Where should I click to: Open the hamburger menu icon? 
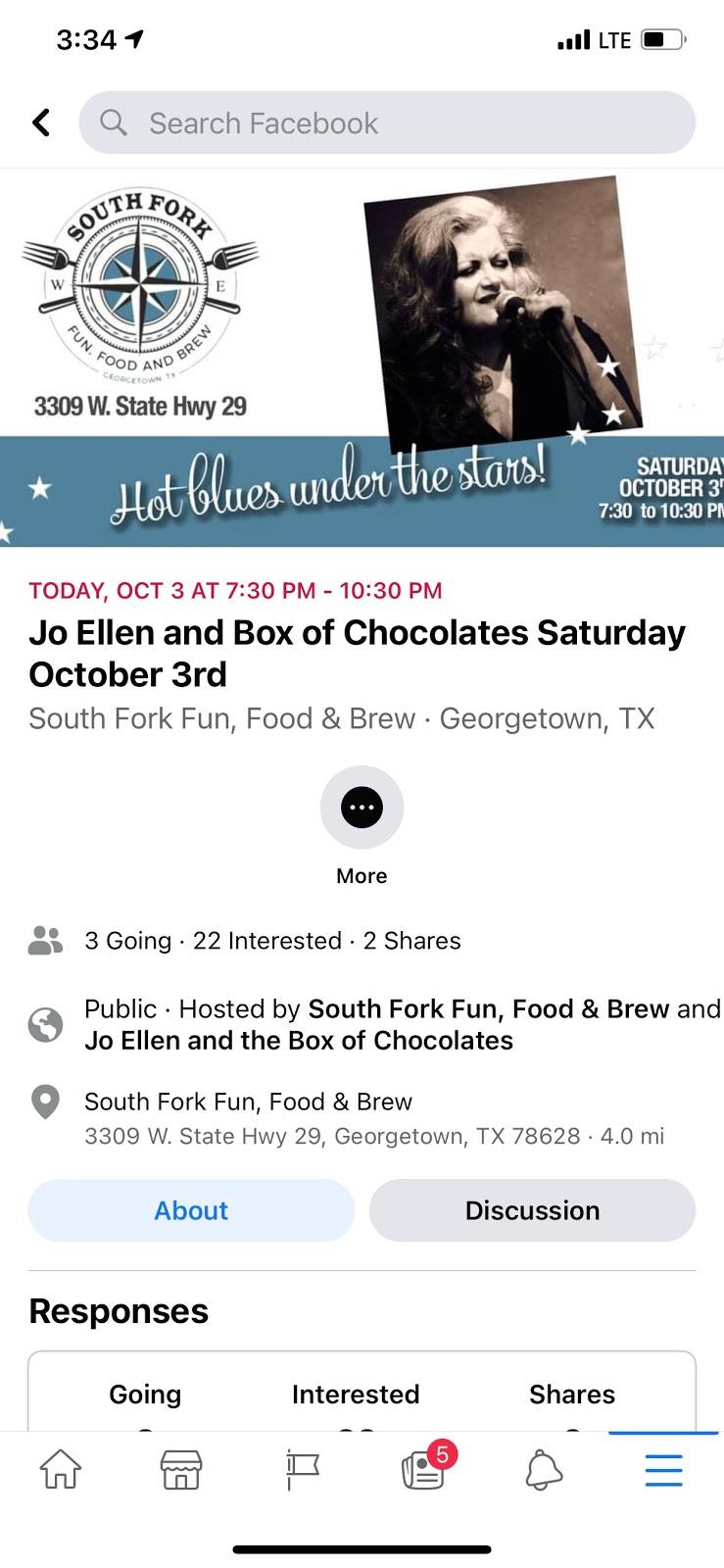(663, 1470)
